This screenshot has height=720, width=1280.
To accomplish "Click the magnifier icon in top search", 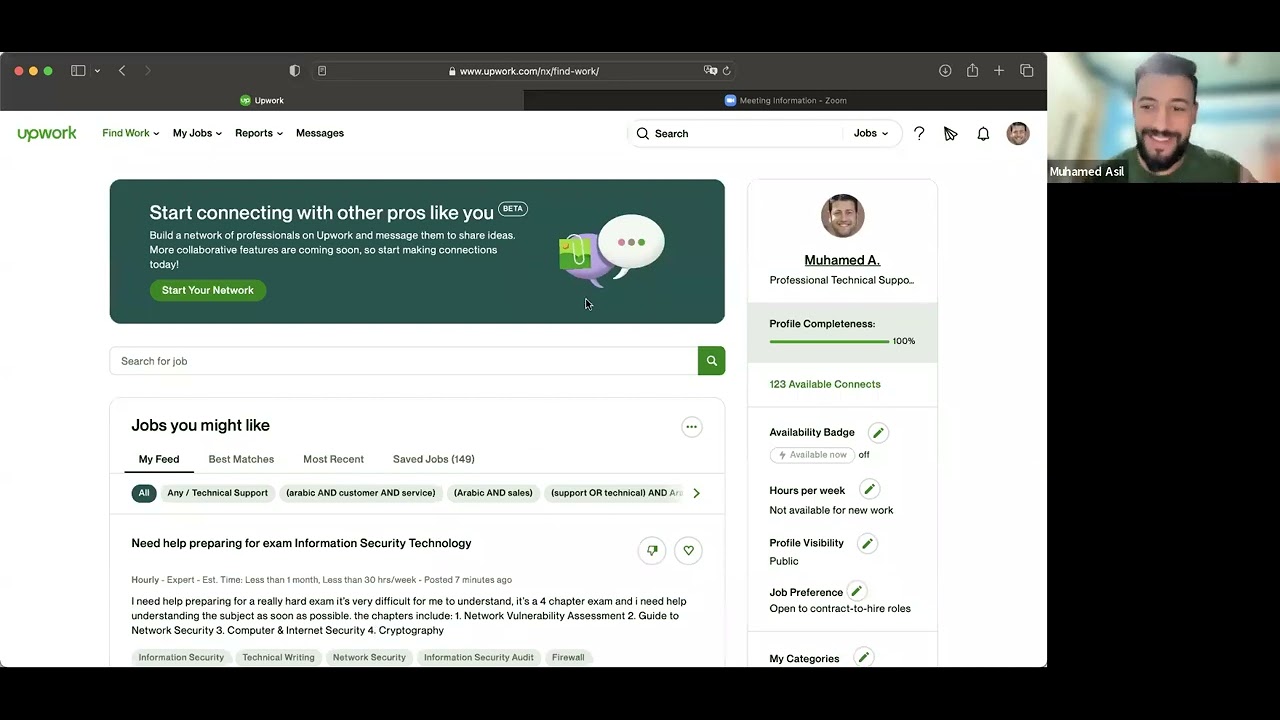I will [x=643, y=133].
